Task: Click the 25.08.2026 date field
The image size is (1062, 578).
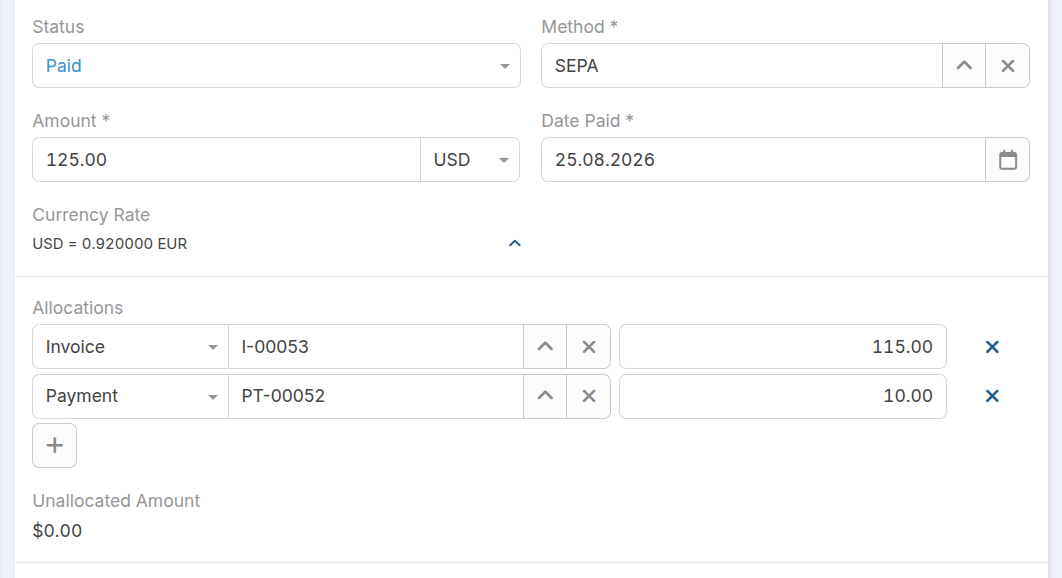Action: click(x=763, y=160)
